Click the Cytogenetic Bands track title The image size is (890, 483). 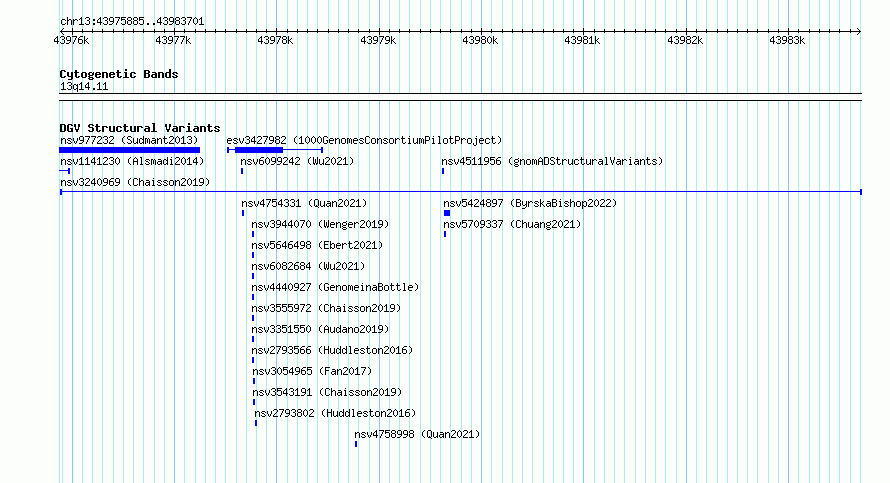click(x=119, y=74)
